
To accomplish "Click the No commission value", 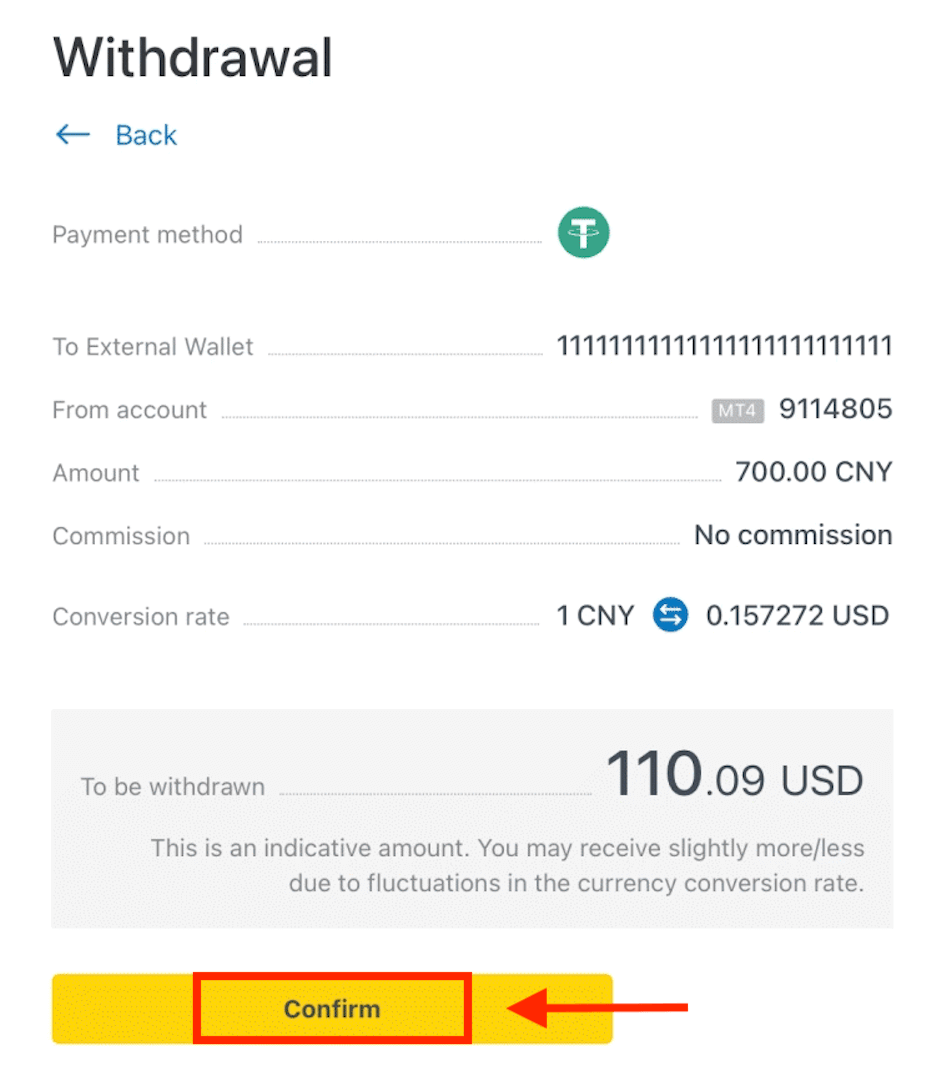I will click(x=793, y=535).
